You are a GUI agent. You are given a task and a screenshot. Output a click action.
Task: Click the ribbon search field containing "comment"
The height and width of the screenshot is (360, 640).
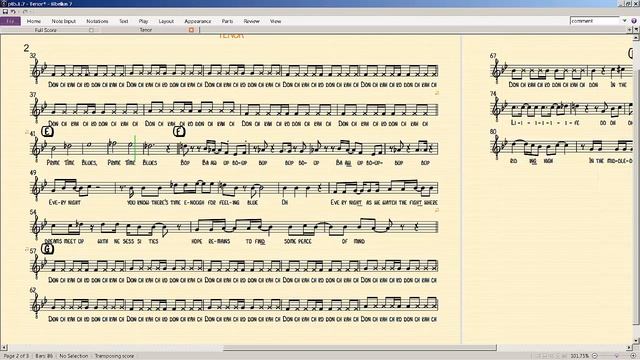[595, 21]
